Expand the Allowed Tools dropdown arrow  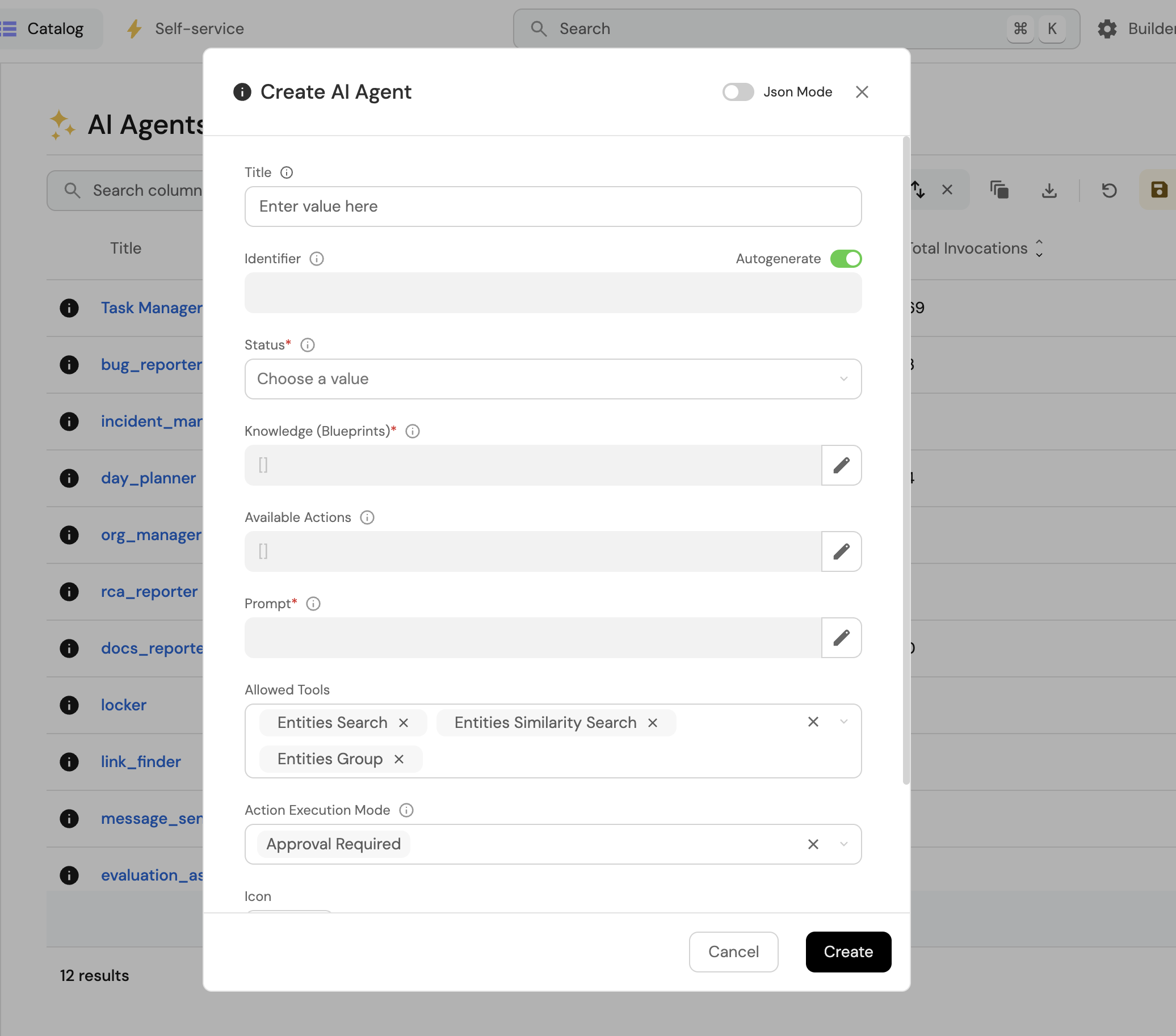[843, 721]
